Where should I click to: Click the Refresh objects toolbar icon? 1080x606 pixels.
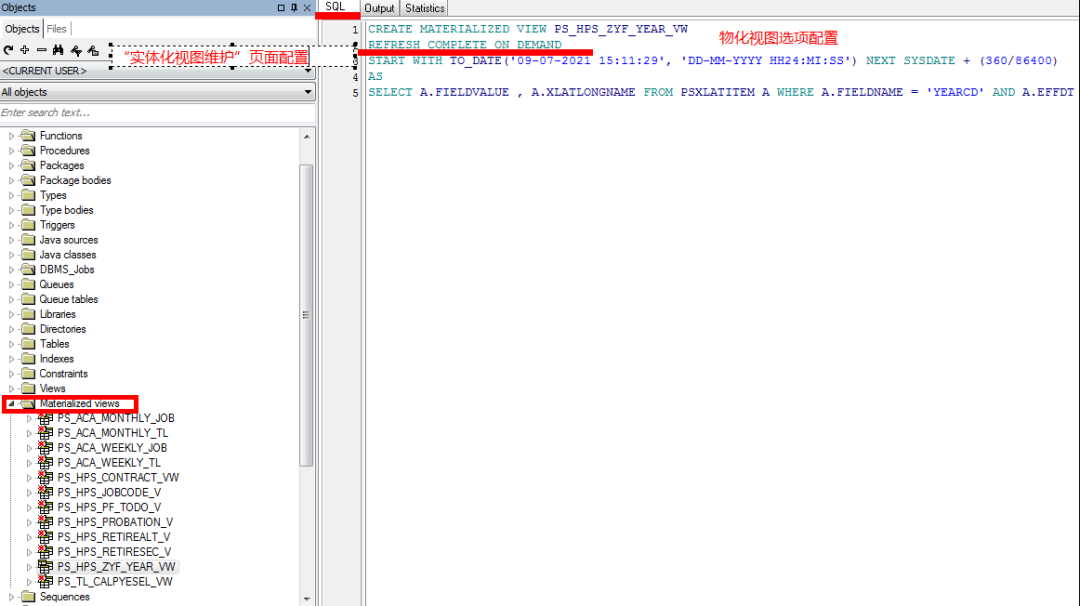pos(8,50)
